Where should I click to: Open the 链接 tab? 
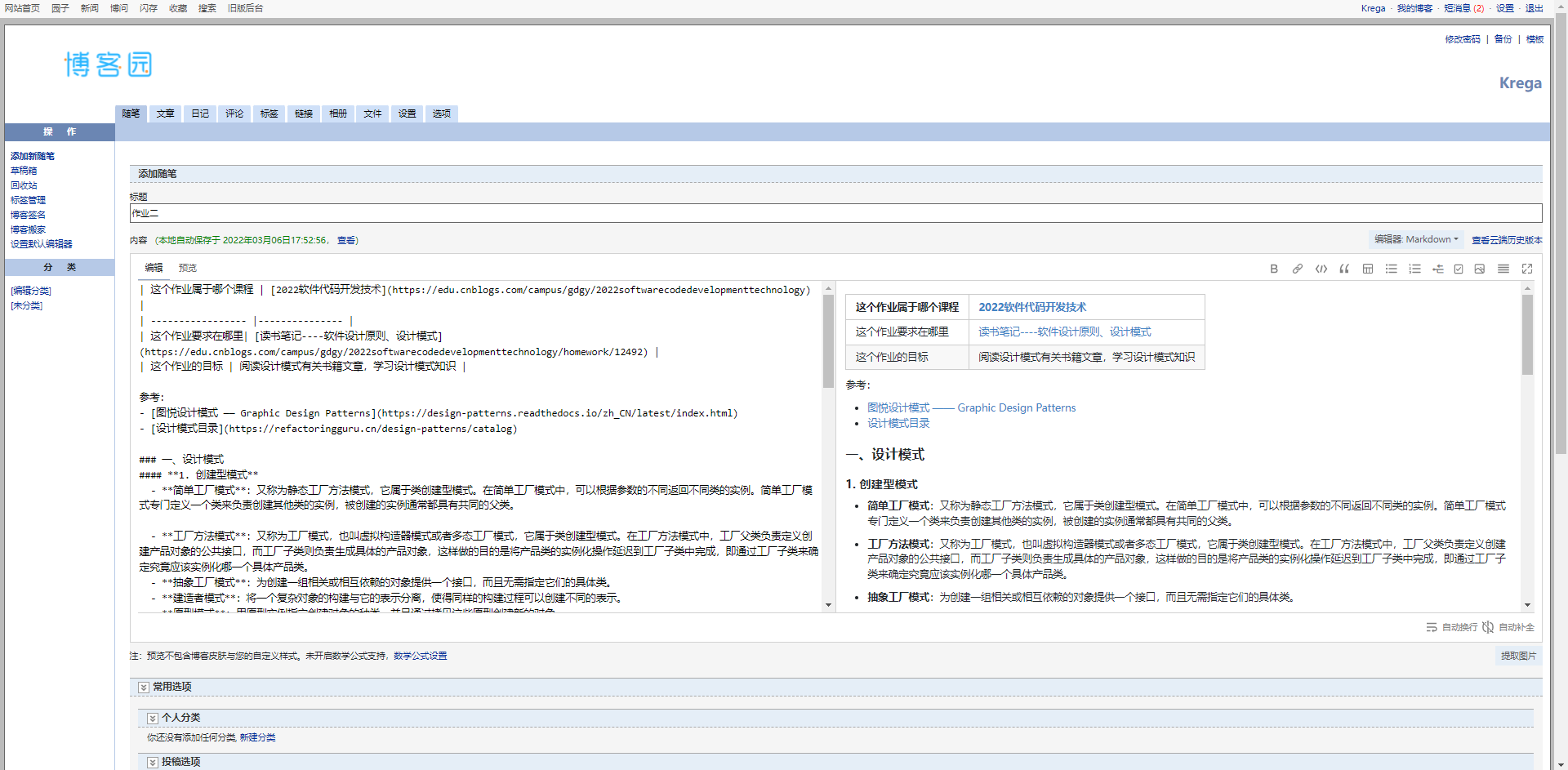point(304,113)
